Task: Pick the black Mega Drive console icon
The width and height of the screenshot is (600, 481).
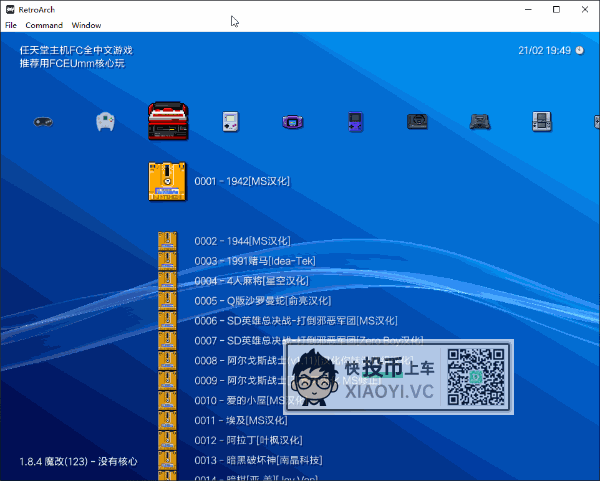Action: pos(481,122)
